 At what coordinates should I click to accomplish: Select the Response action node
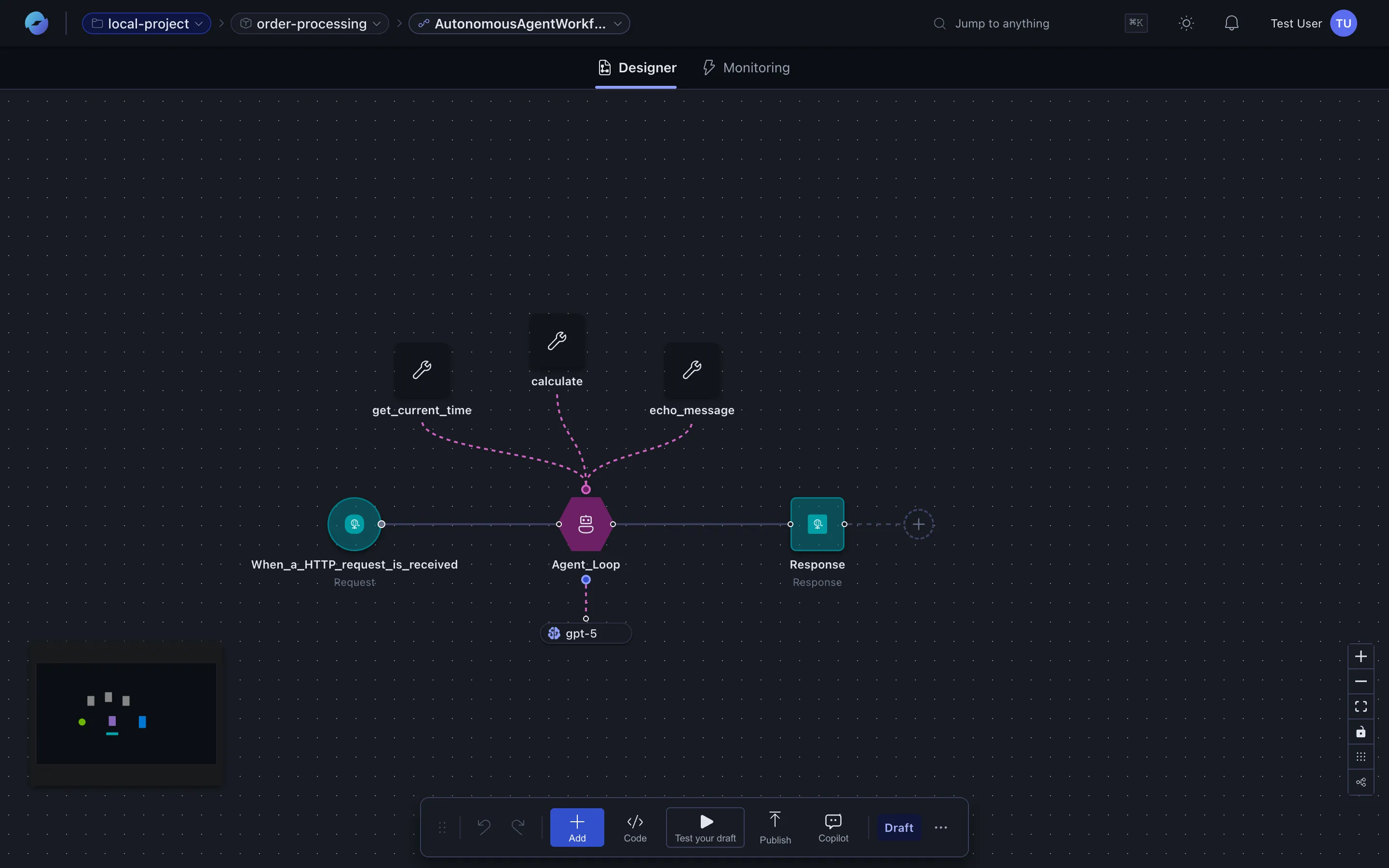click(x=817, y=524)
